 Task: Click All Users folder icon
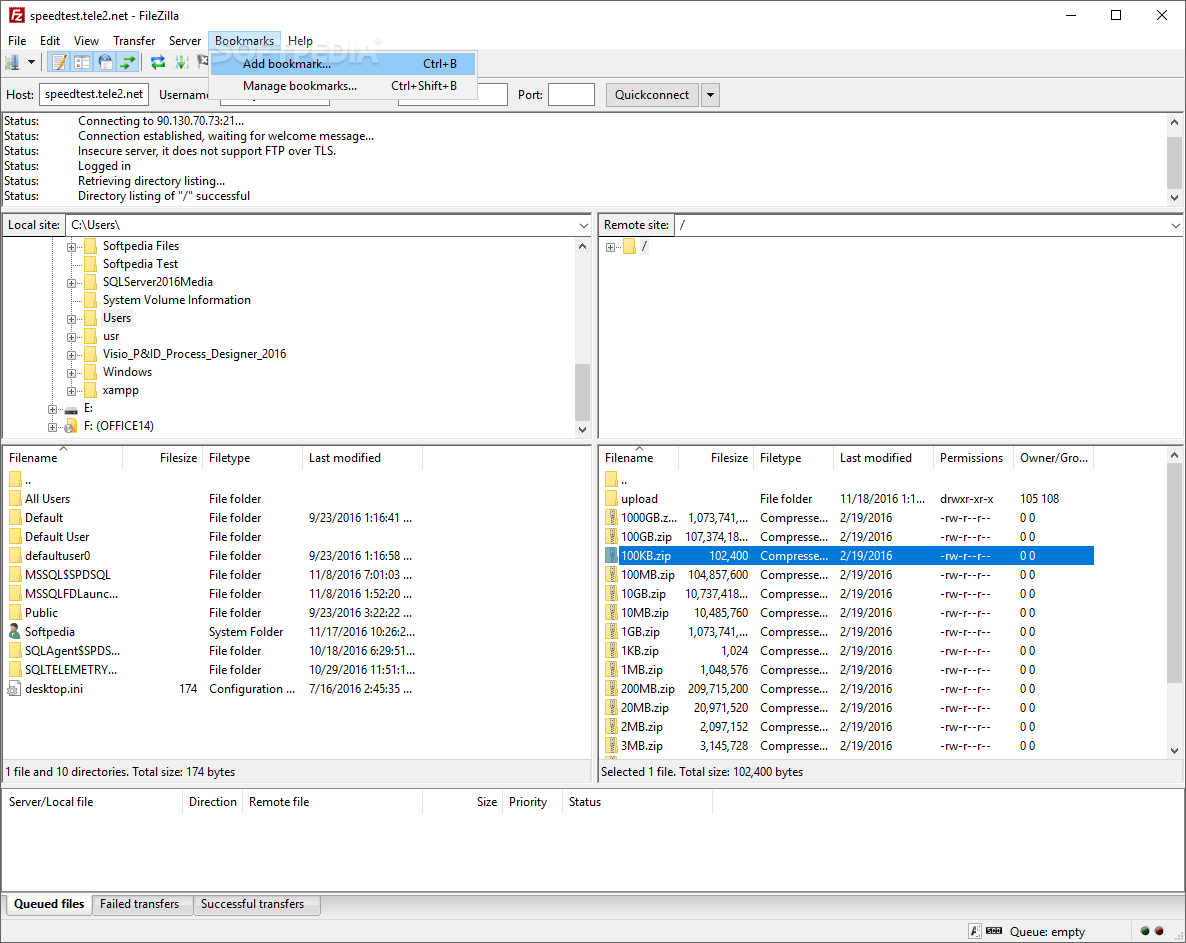pos(15,499)
